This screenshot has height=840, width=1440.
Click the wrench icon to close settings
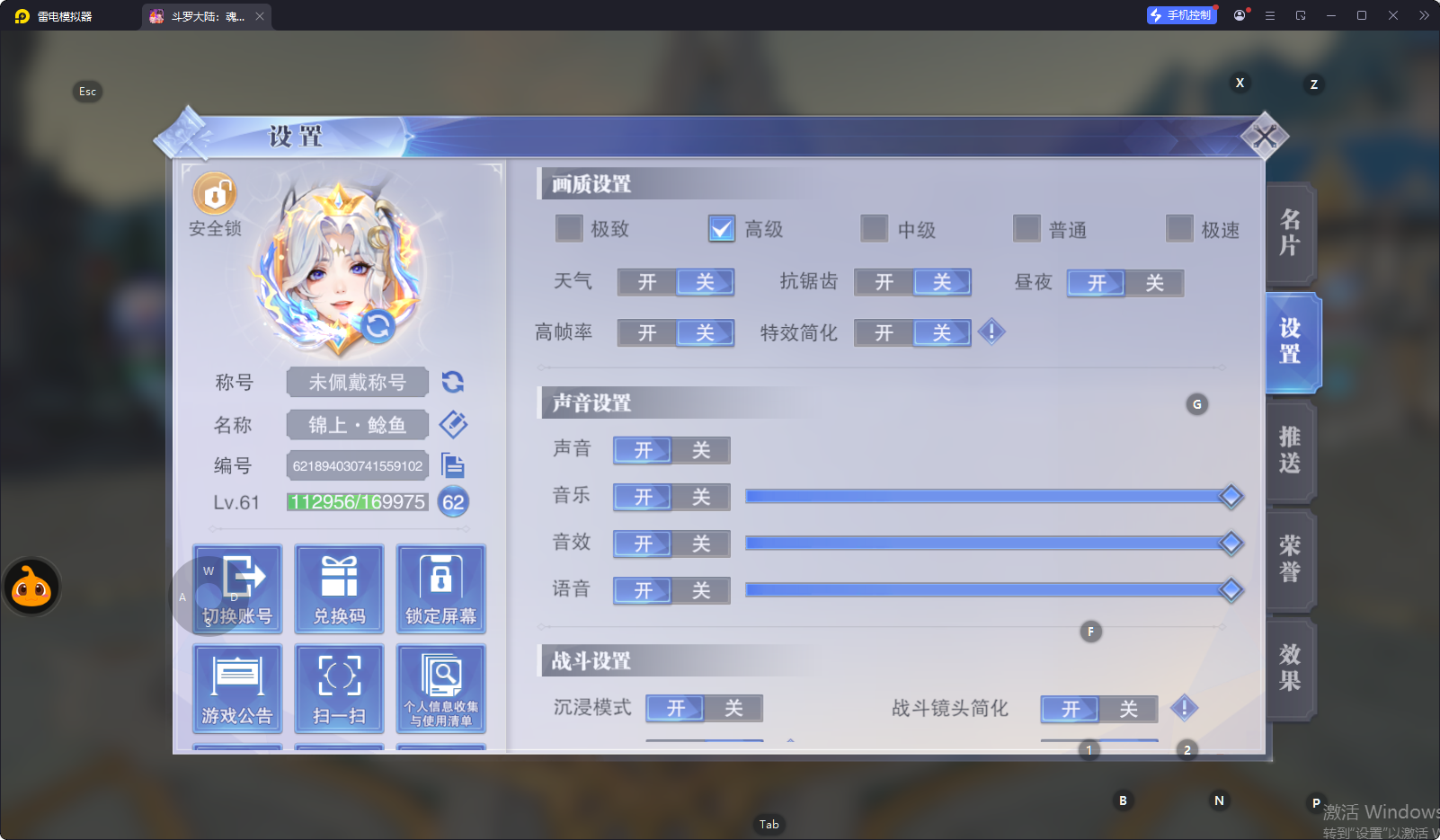coord(1266,135)
